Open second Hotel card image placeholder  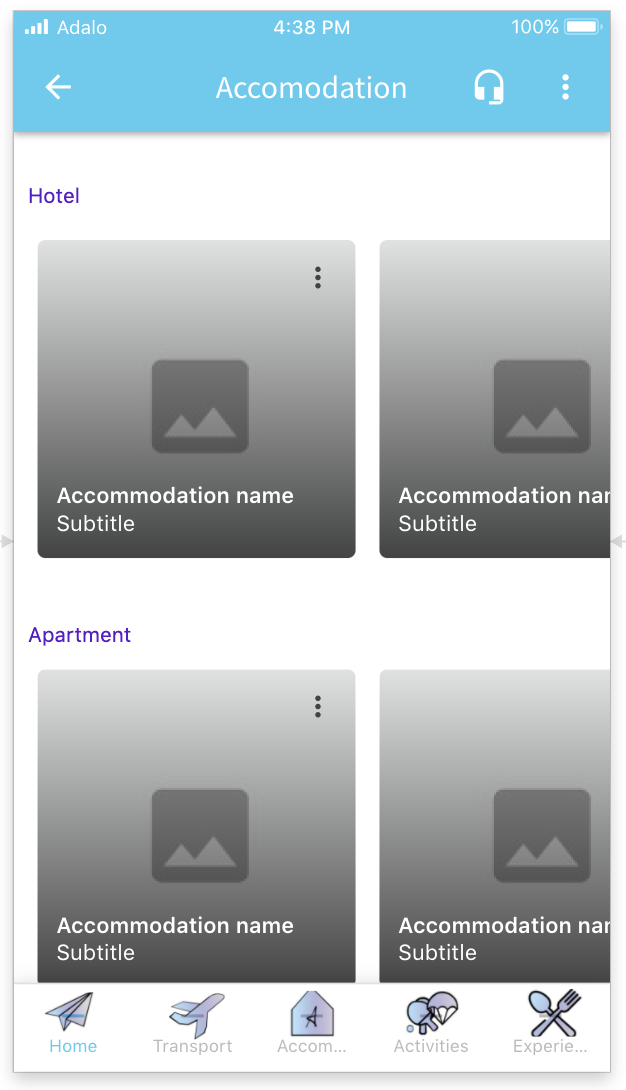point(542,406)
